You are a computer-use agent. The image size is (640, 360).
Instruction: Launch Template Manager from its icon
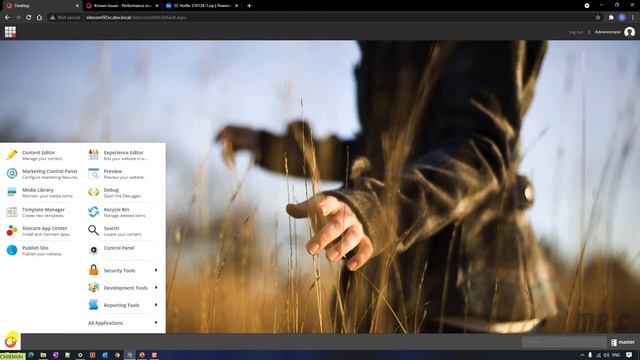[12, 212]
